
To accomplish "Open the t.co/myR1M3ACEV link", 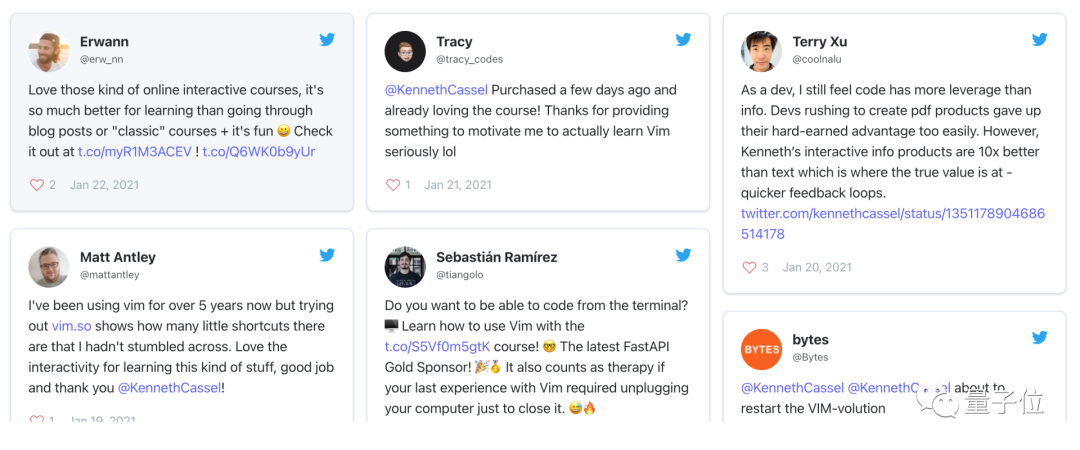I will point(135,151).
